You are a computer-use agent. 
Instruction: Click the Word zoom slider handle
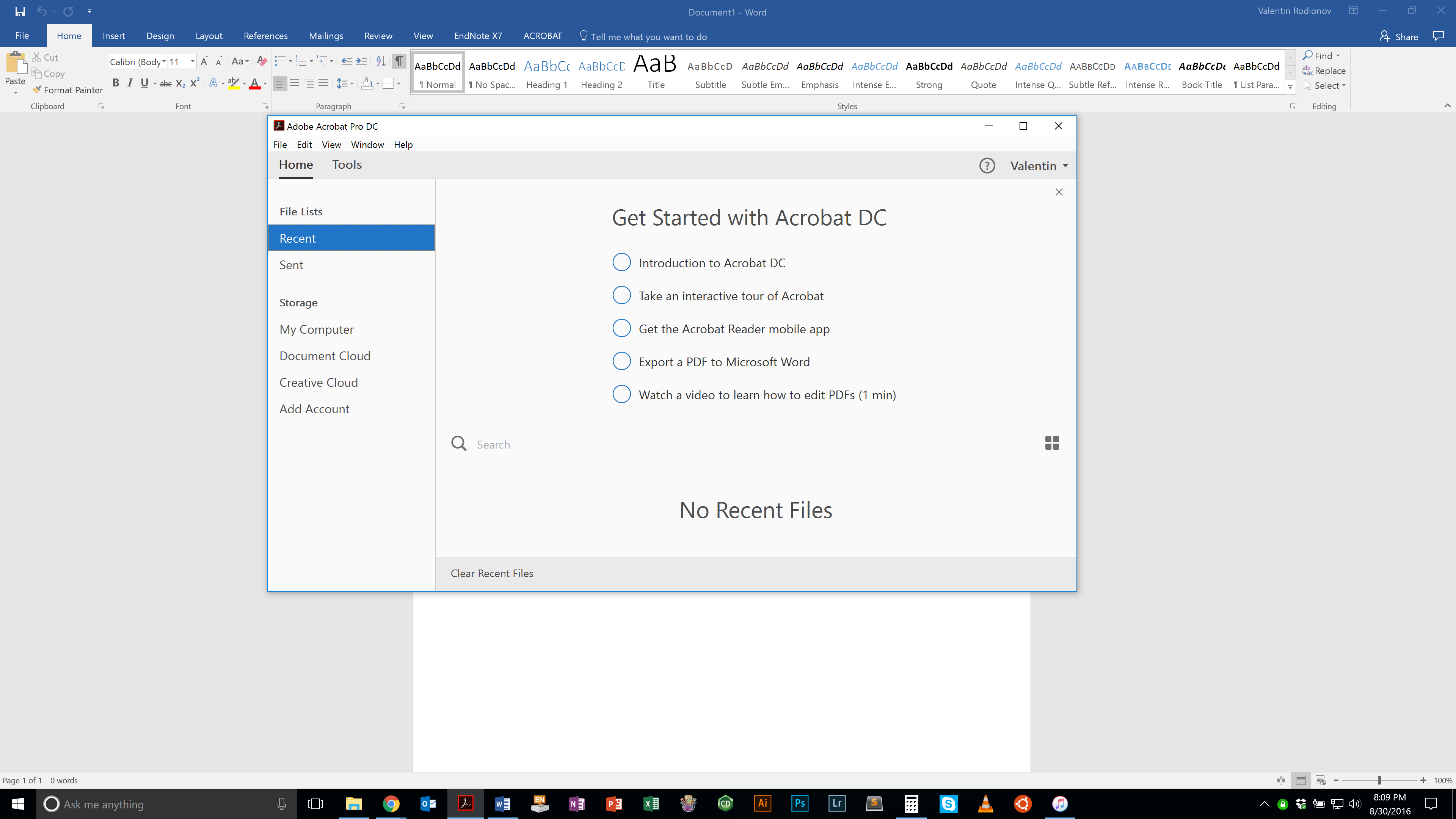(x=1379, y=781)
